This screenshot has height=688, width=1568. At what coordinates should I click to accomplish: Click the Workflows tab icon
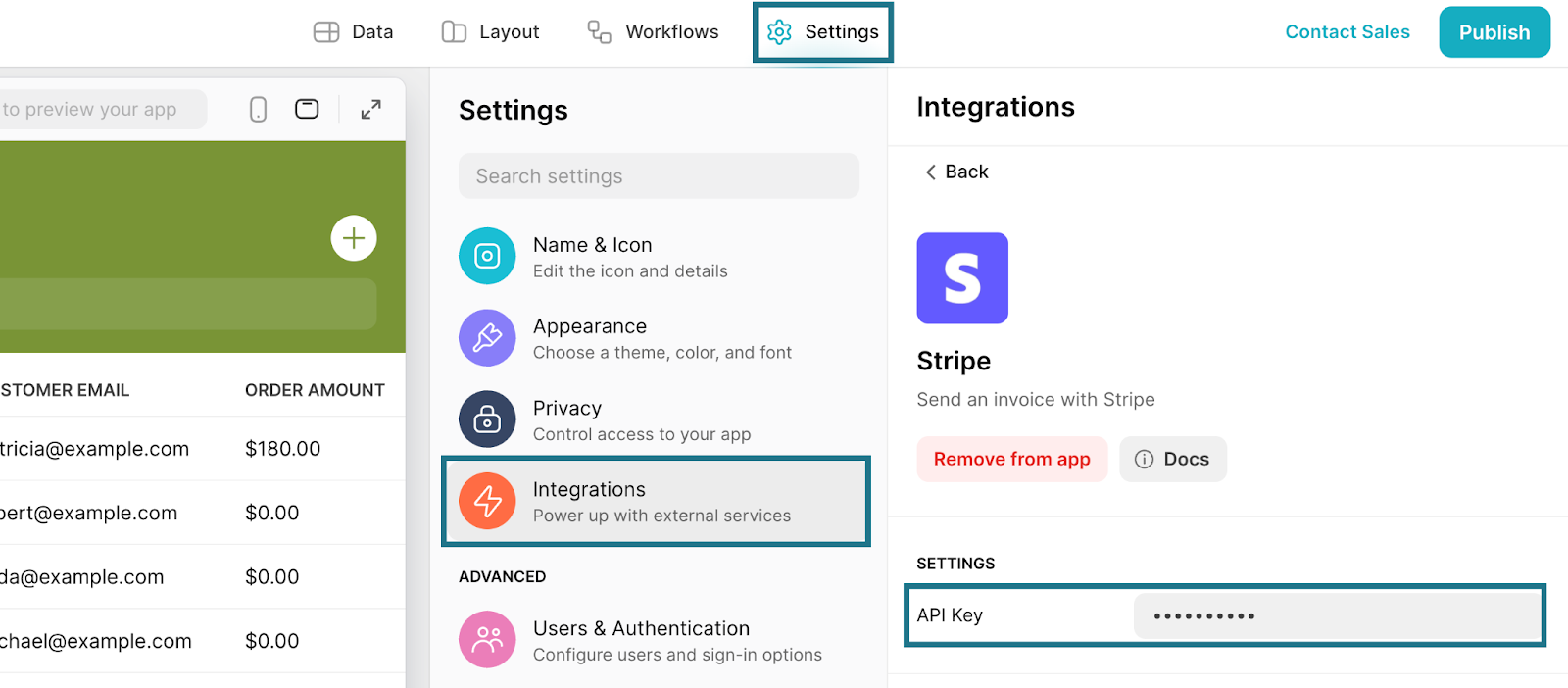(600, 32)
